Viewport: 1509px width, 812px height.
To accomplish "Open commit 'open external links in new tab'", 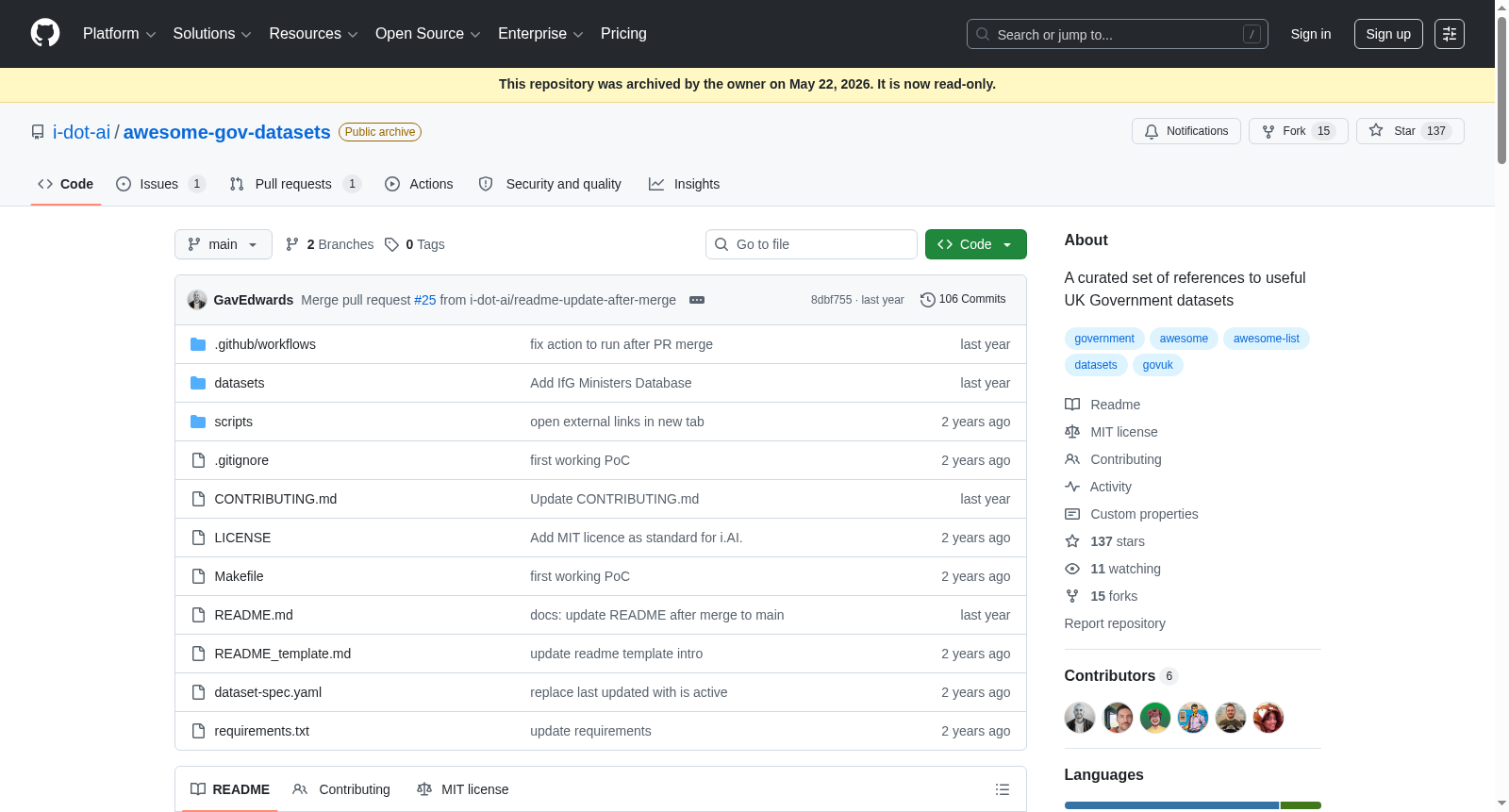I will pos(617,422).
